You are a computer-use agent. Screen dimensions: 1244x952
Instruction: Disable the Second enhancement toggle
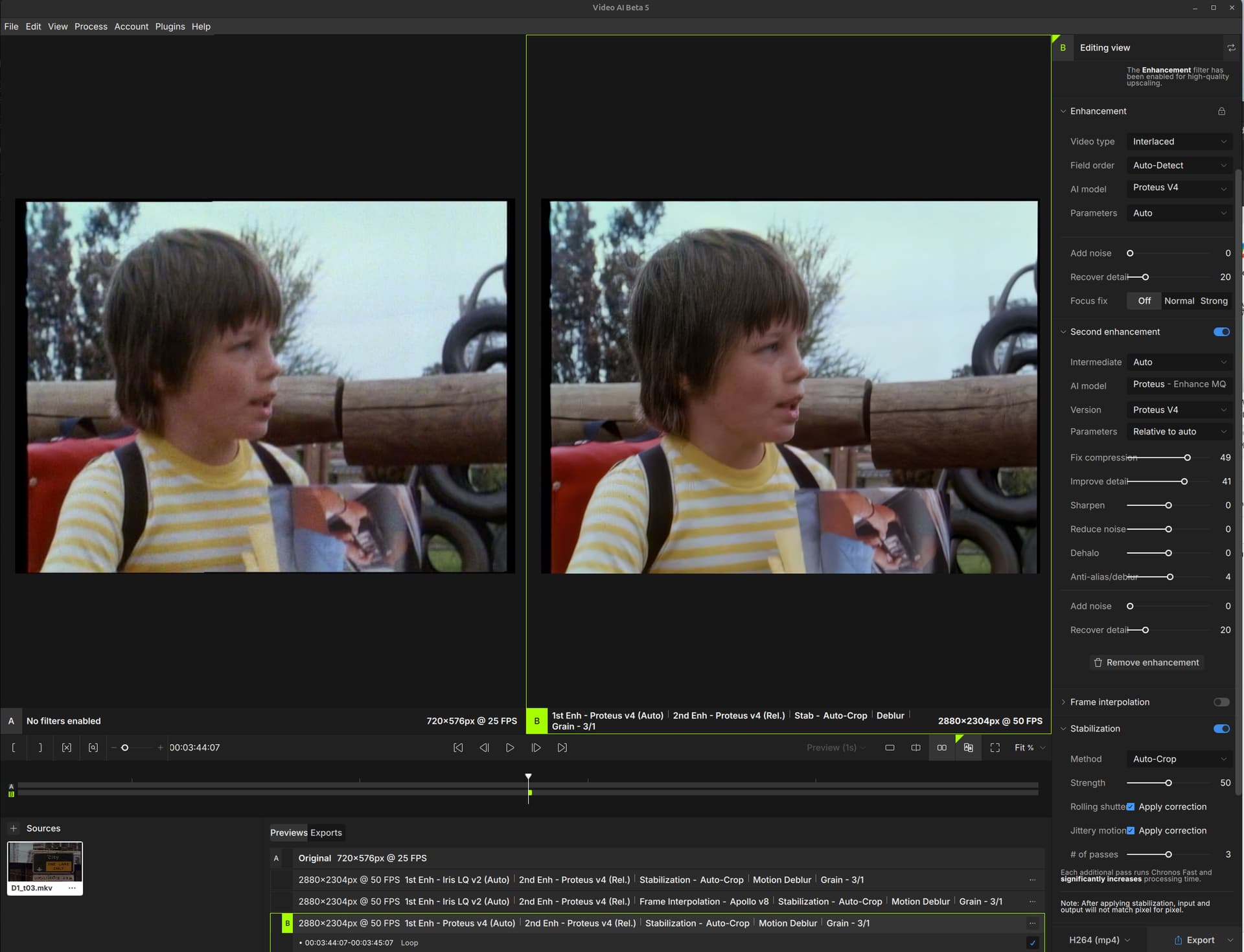click(x=1221, y=332)
